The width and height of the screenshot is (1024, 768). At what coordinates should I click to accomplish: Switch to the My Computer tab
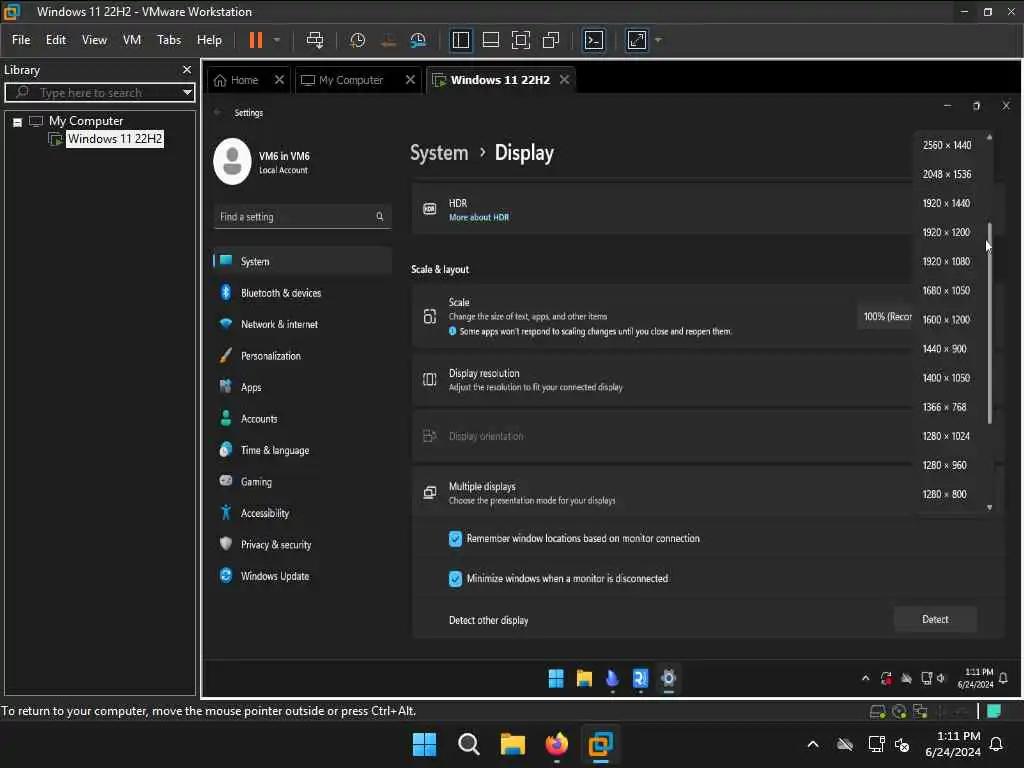point(342,80)
